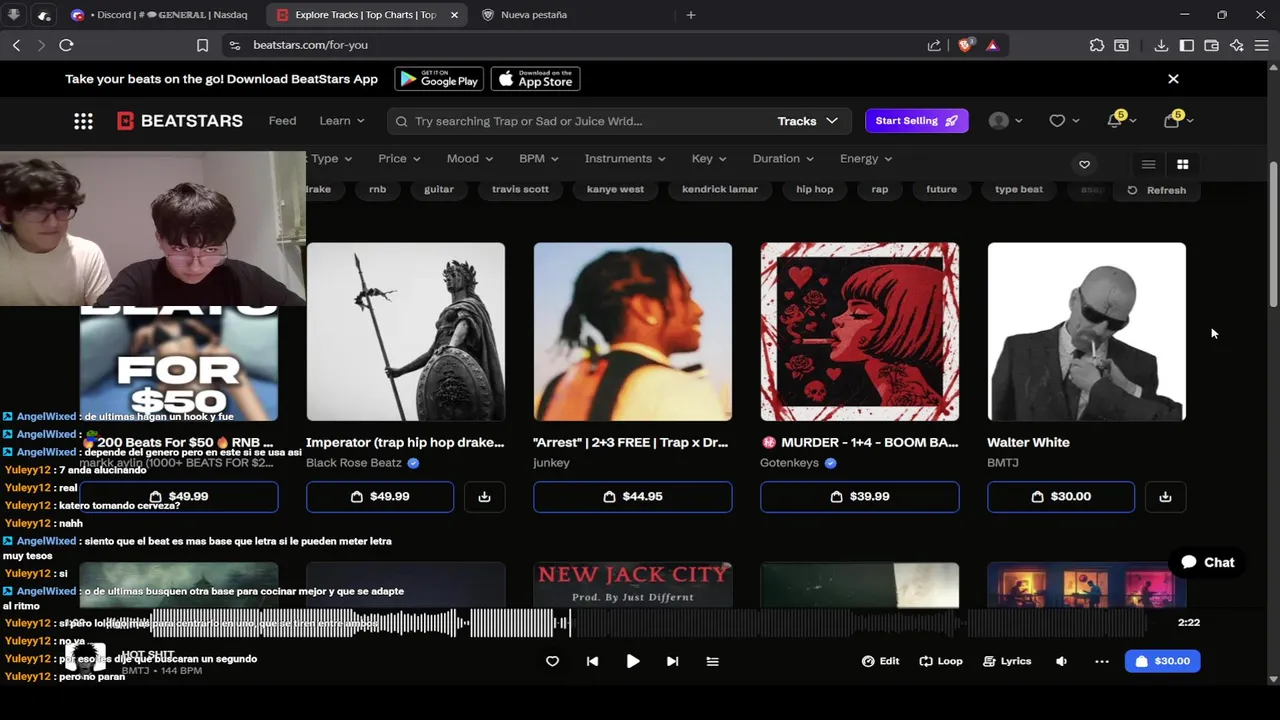
Task: Download the Imperator track for free
Action: [484, 497]
